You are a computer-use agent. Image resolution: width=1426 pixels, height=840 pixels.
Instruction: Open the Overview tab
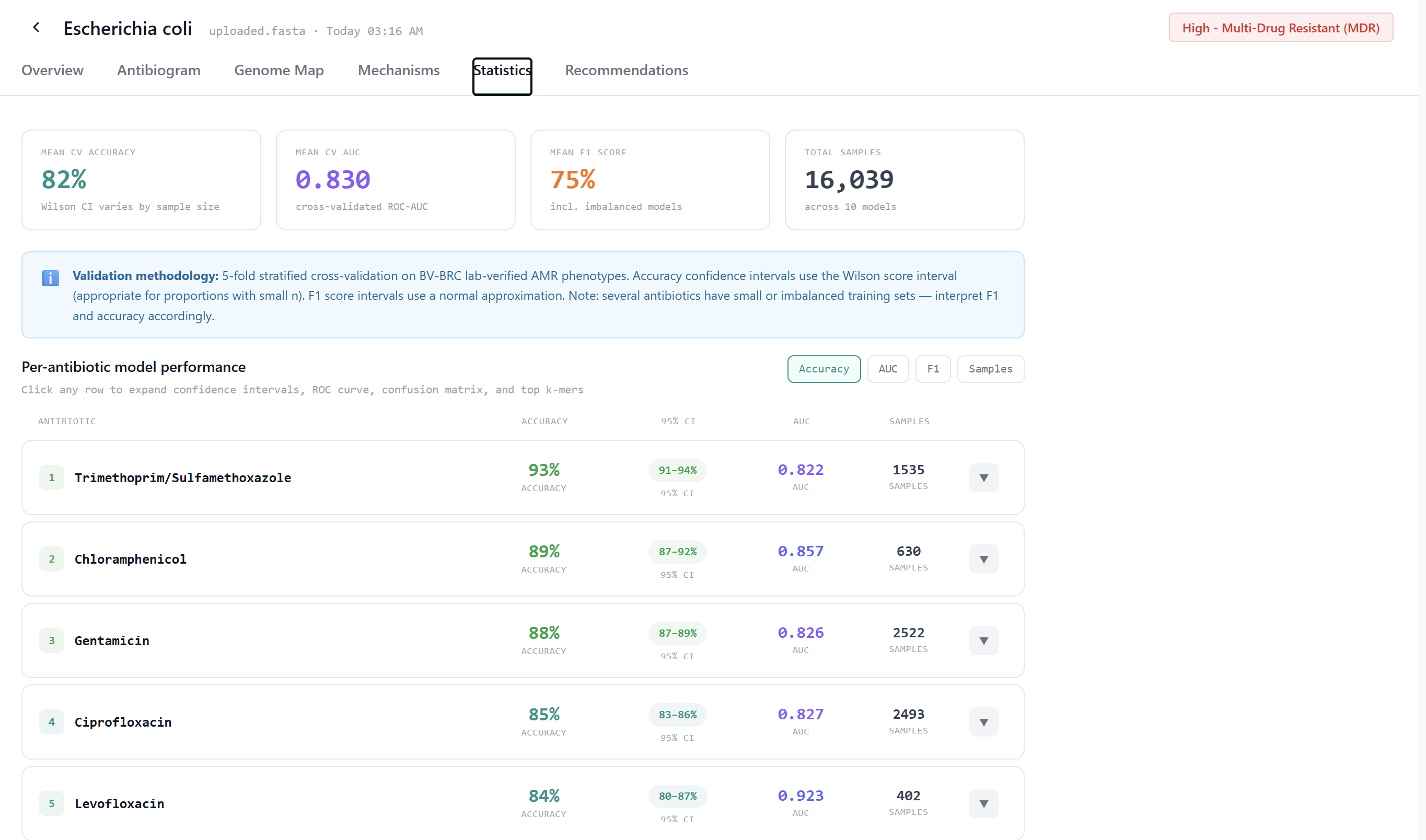pos(52,70)
